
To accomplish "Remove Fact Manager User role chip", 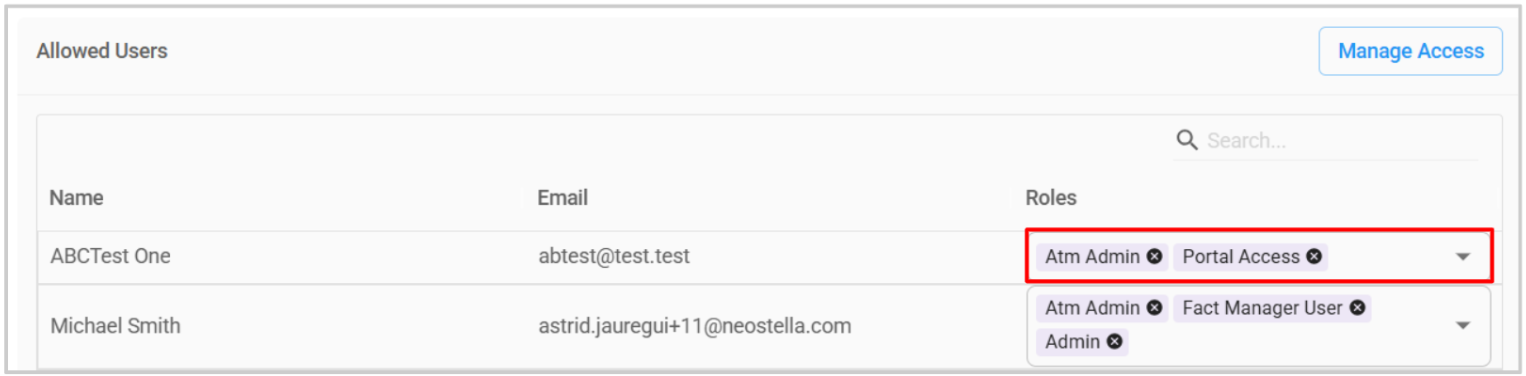I will (x=1357, y=308).
